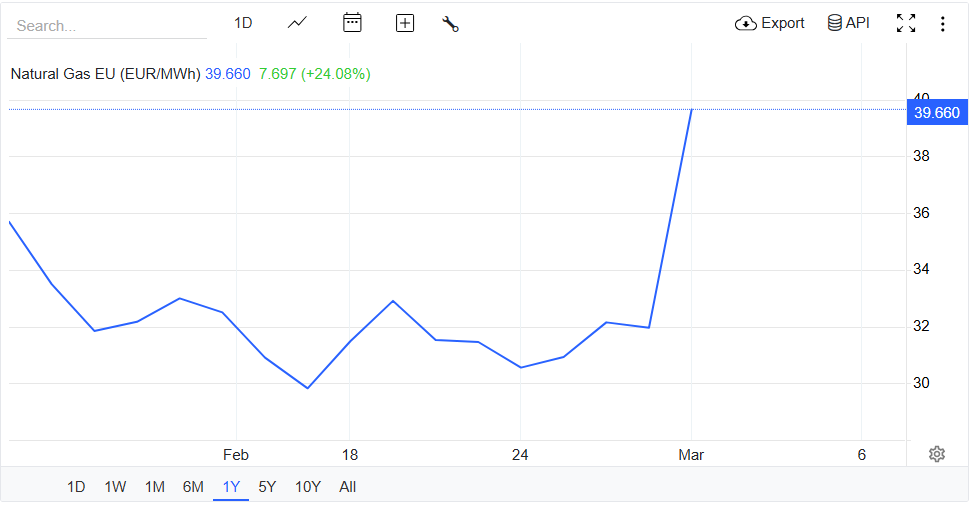
Task: Open the API database link
Action: pyautogui.click(x=848, y=23)
